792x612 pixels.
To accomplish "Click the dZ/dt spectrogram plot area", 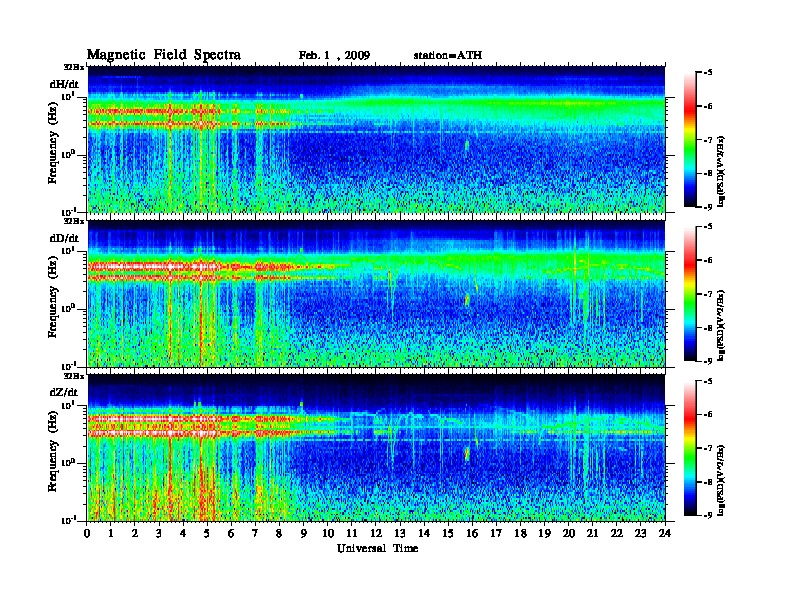I will [x=376, y=448].
